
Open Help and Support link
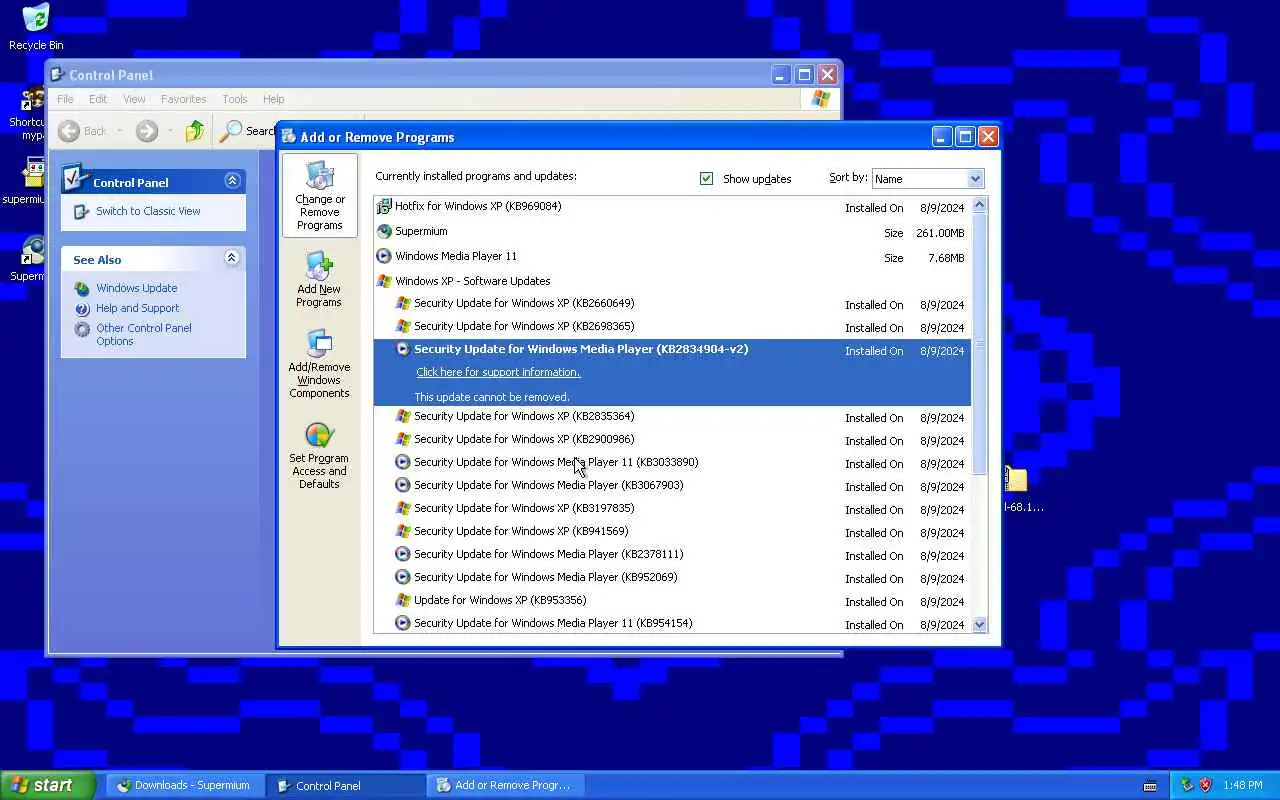(x=138, y=308)
